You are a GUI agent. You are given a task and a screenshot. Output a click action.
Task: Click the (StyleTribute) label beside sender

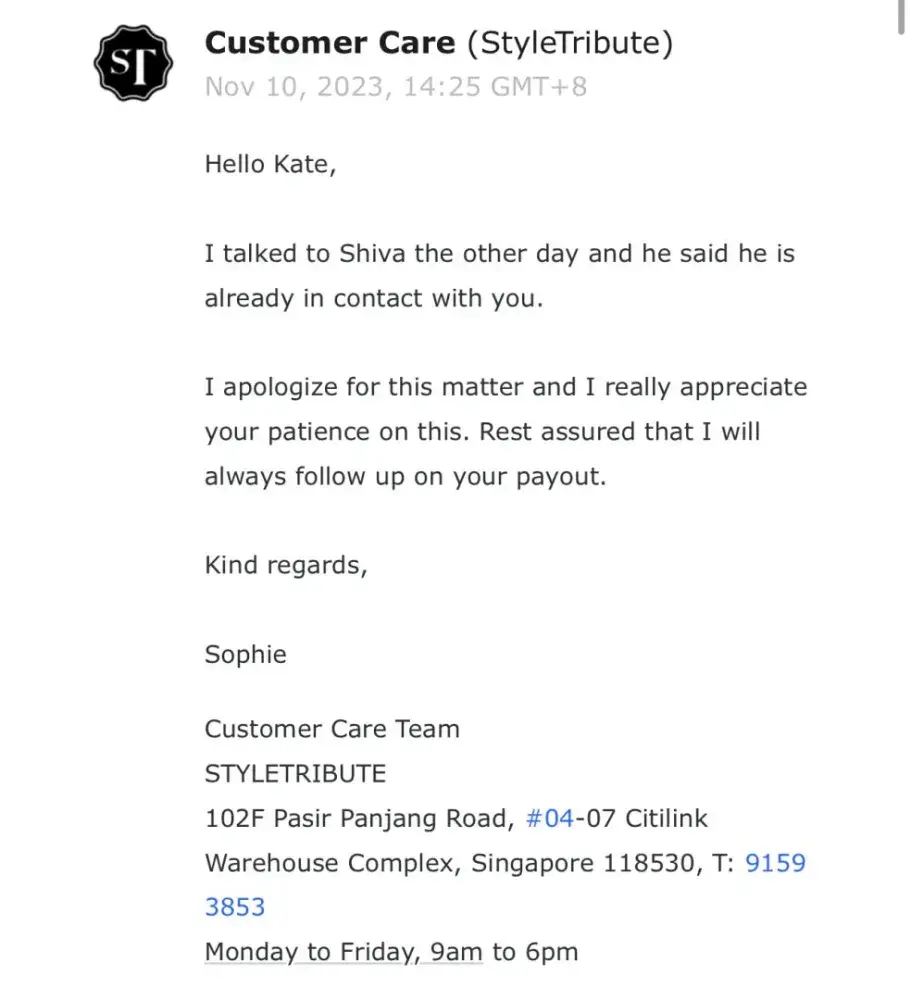[x=570, y=43]
